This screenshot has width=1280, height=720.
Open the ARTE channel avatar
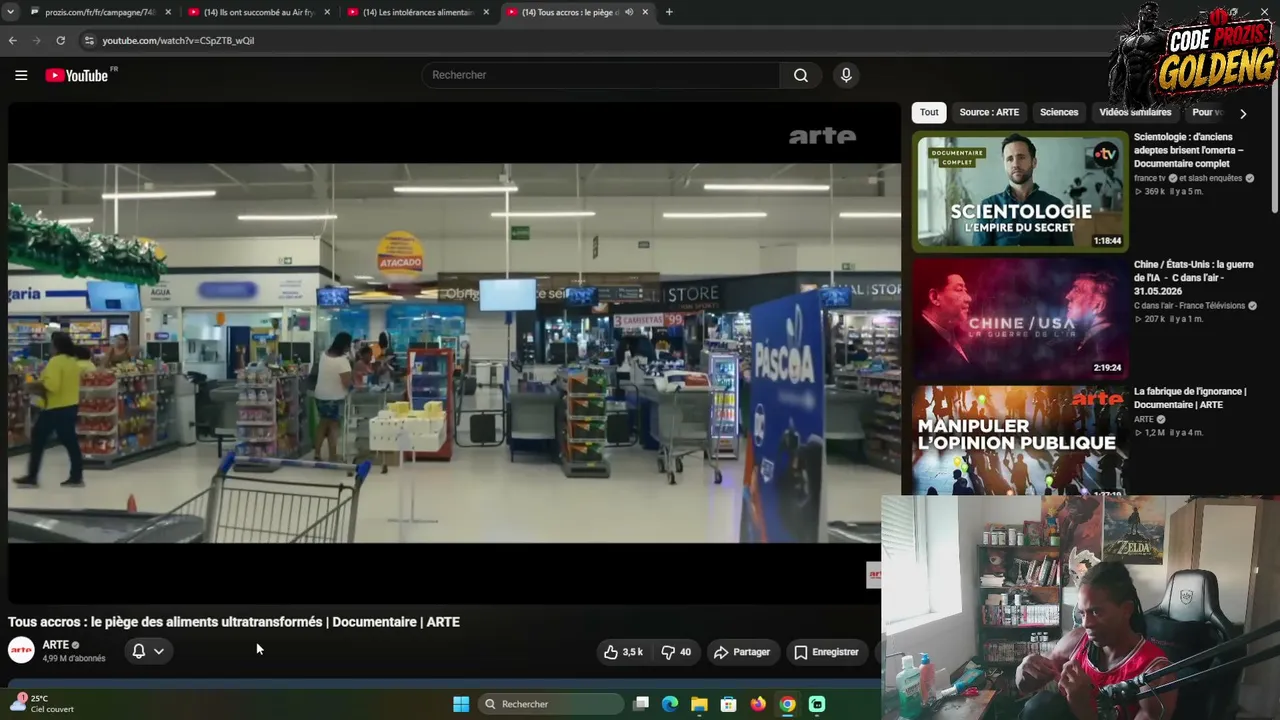(21, 651)
